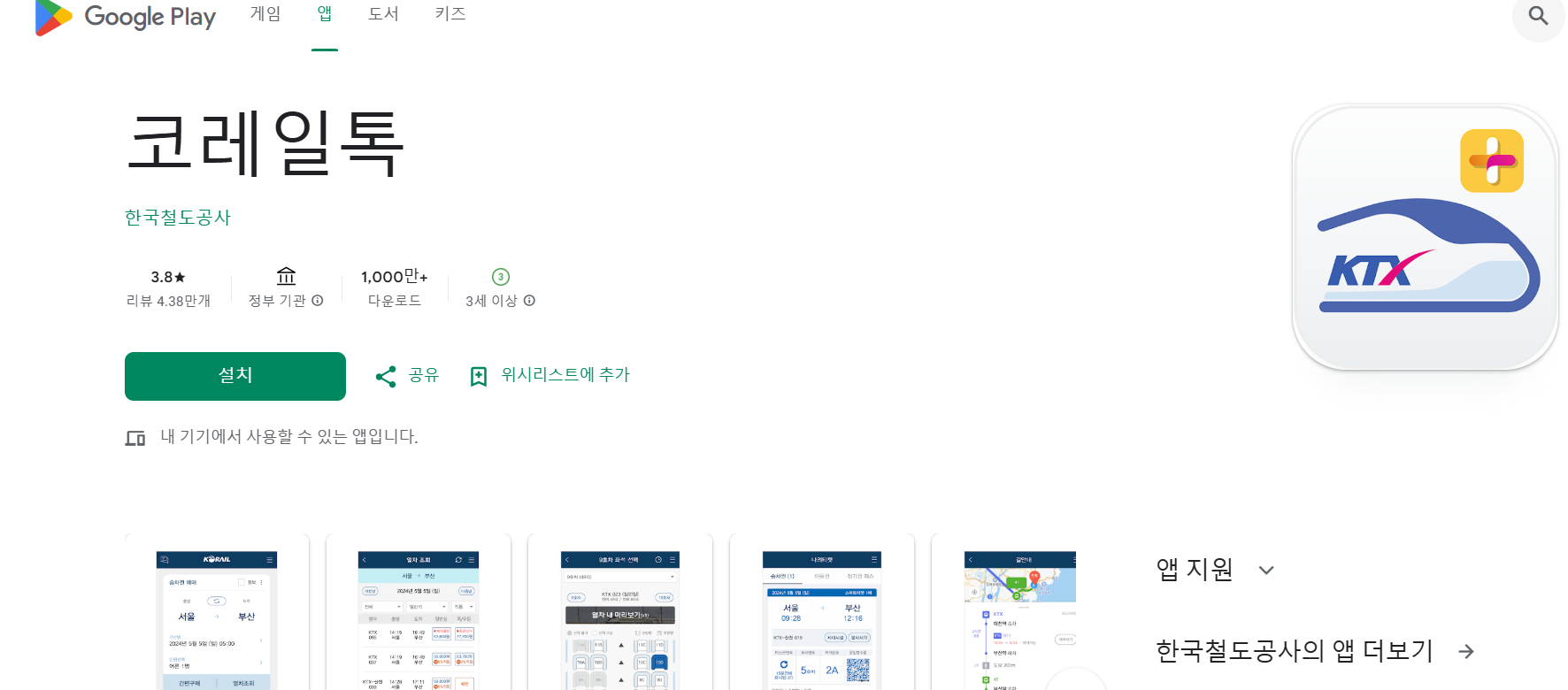
Task: Click the 1,000만+ downloads value
Action: (x=395, y=277)
